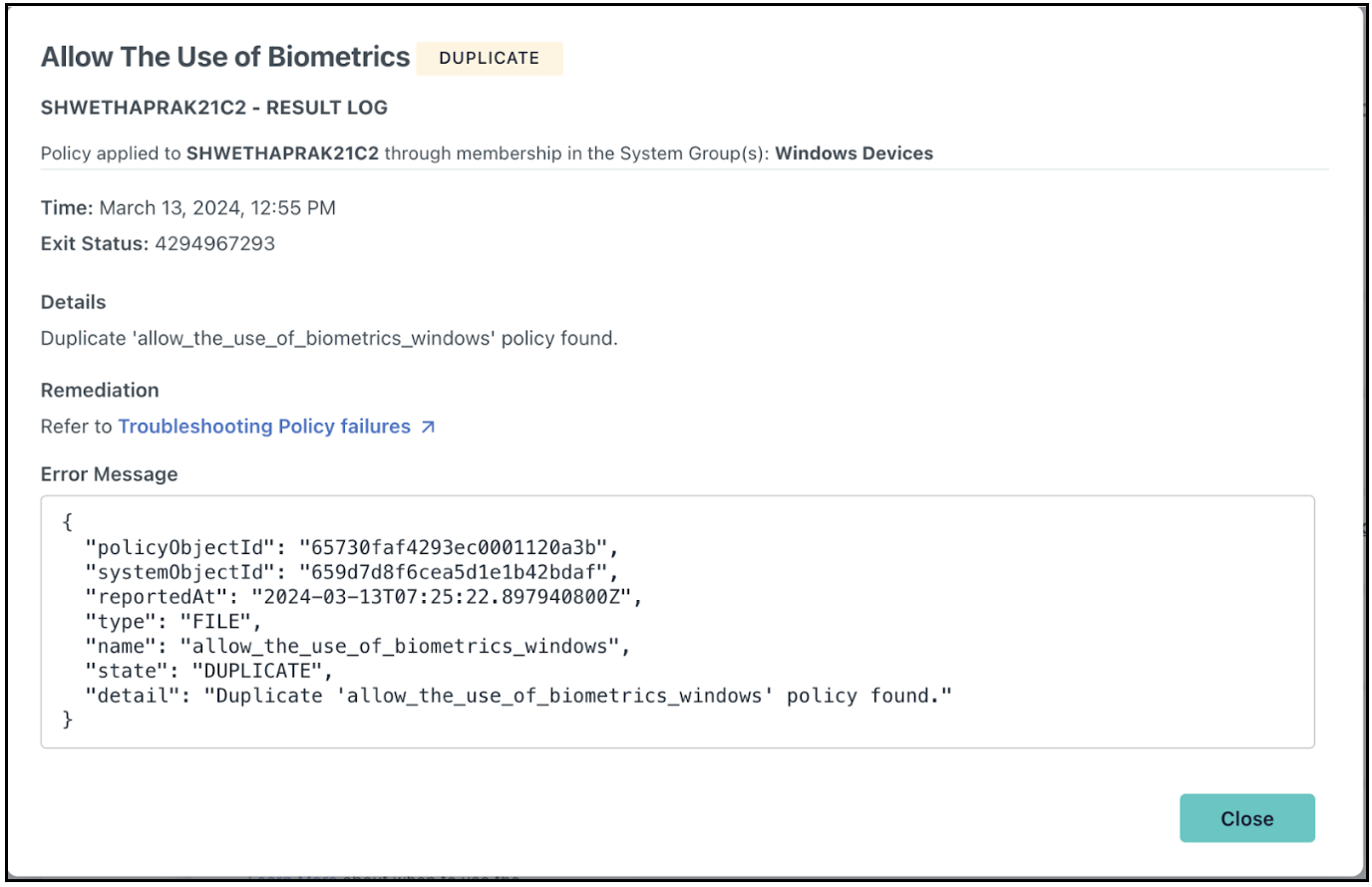The width and height of the screenshot is (1372, 887).
Task: Click the DUPLICATE status badge
Action: pos(489,58)
